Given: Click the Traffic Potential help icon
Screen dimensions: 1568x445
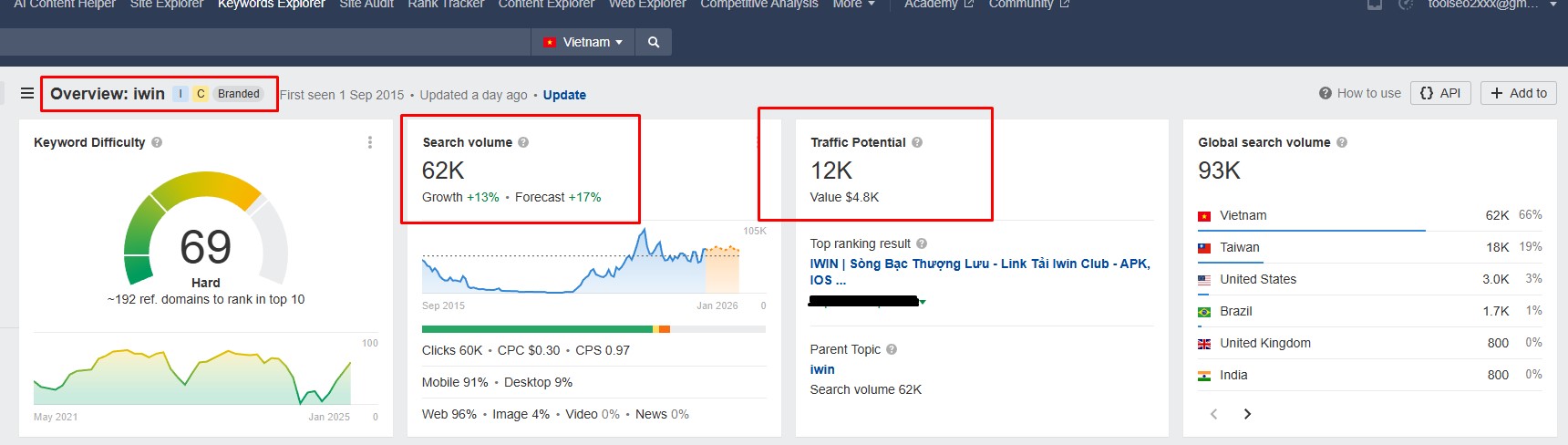Looking at the screenshot, I should click(917, 142).
